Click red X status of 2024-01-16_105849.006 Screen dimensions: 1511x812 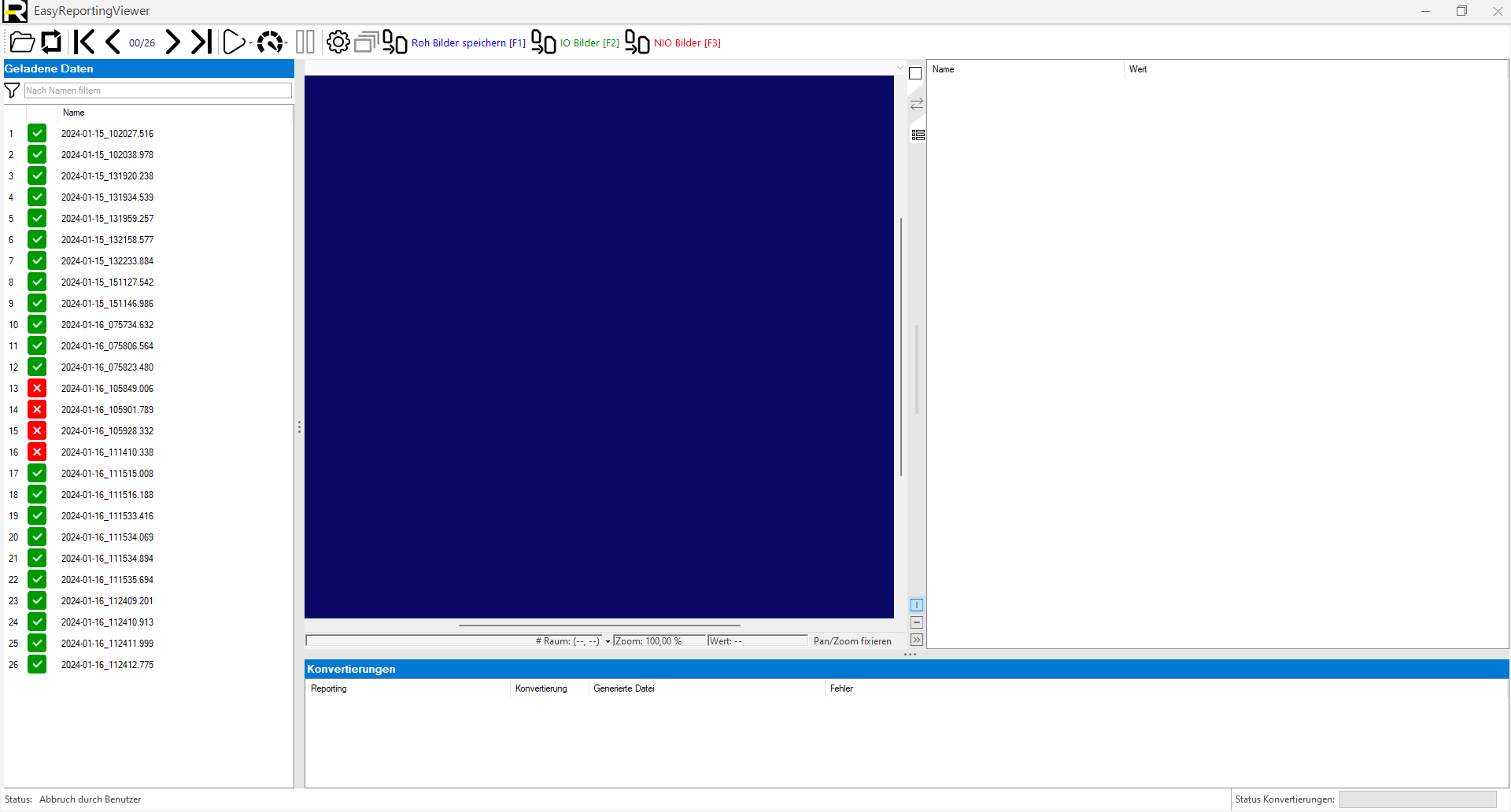(37, 388)
